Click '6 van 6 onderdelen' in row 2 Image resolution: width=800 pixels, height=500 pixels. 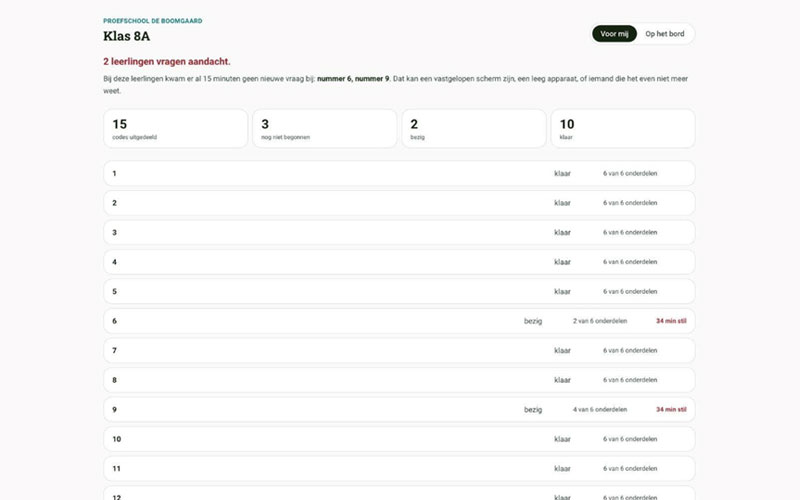[x=630, y=203]
